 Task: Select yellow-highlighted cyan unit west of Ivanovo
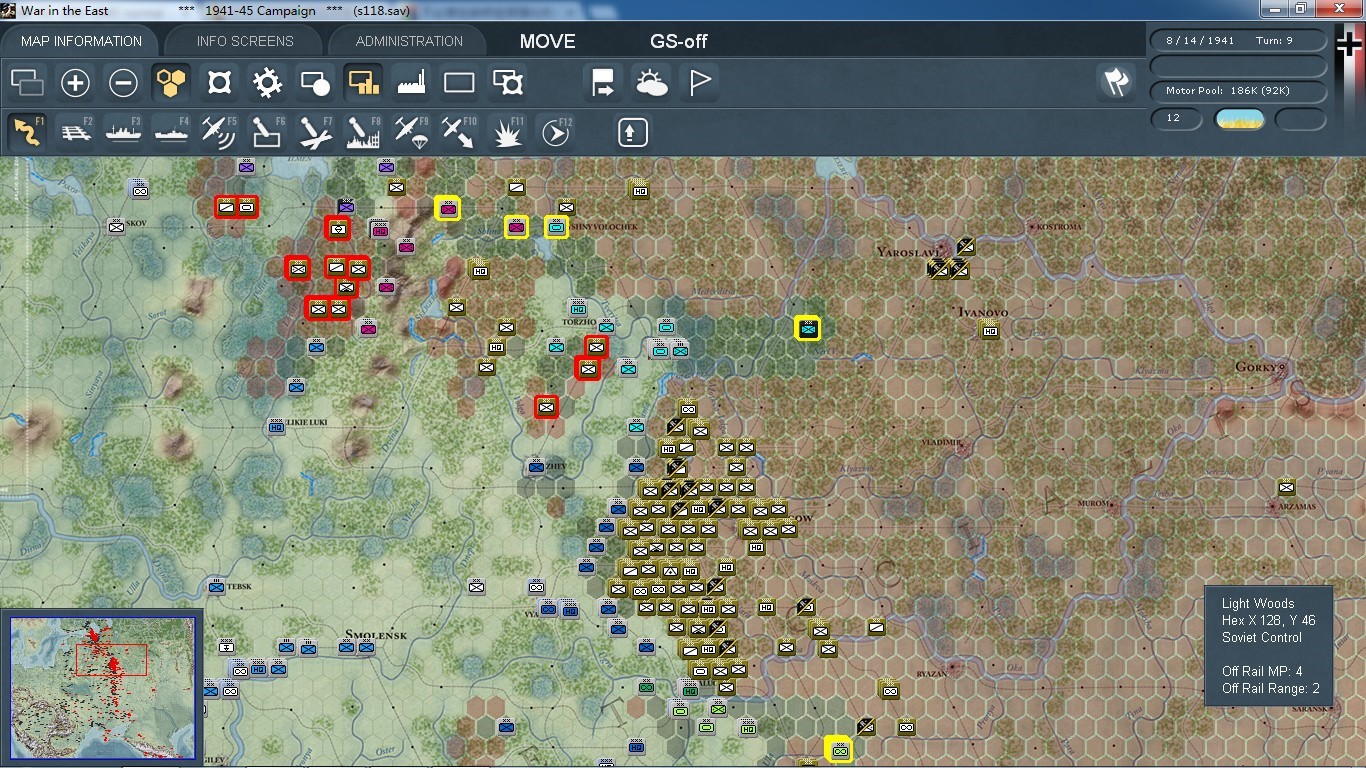pos(808,327)
